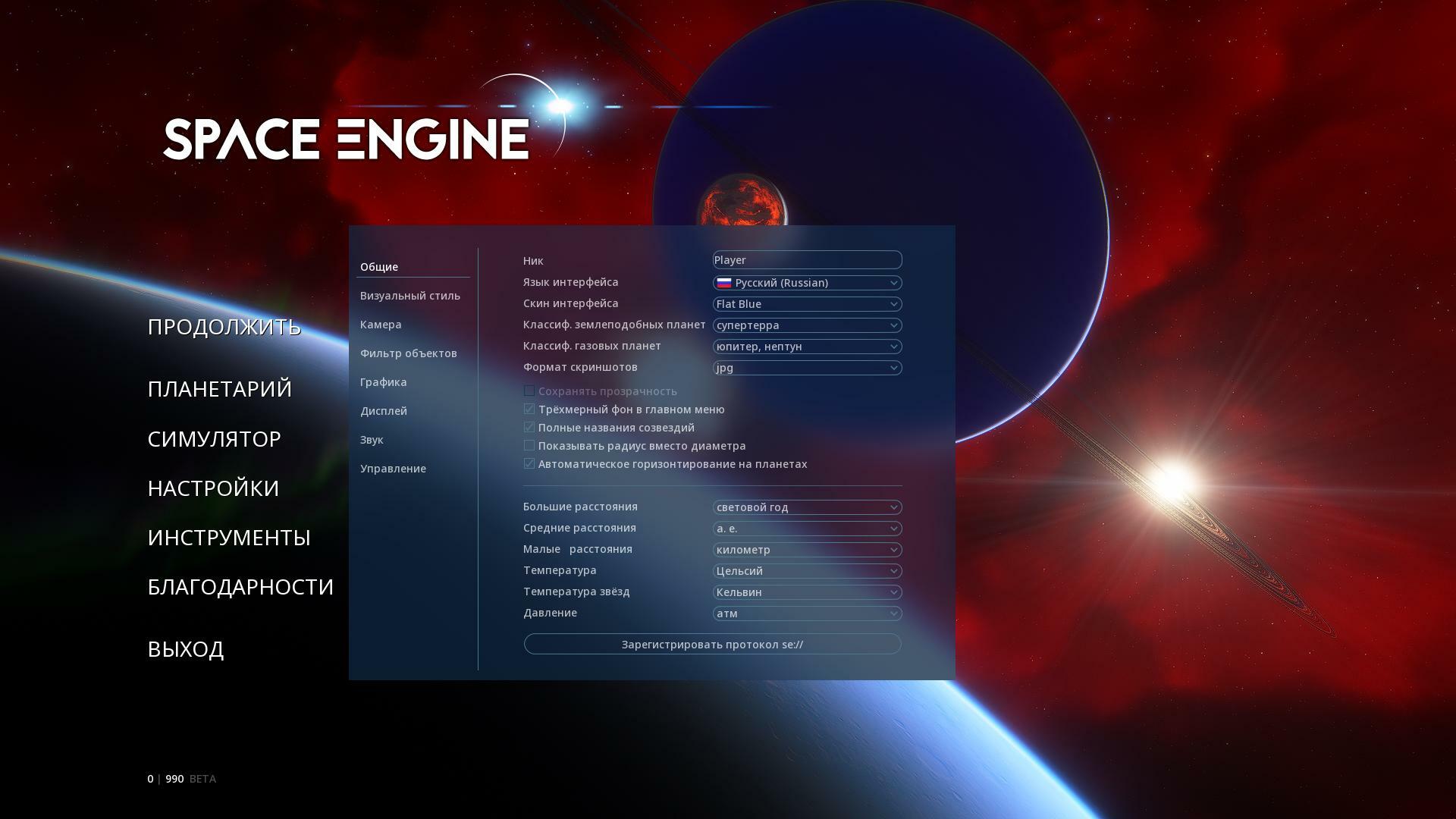Toggle Полные названия созвездий checkbox

pos(529,428)
